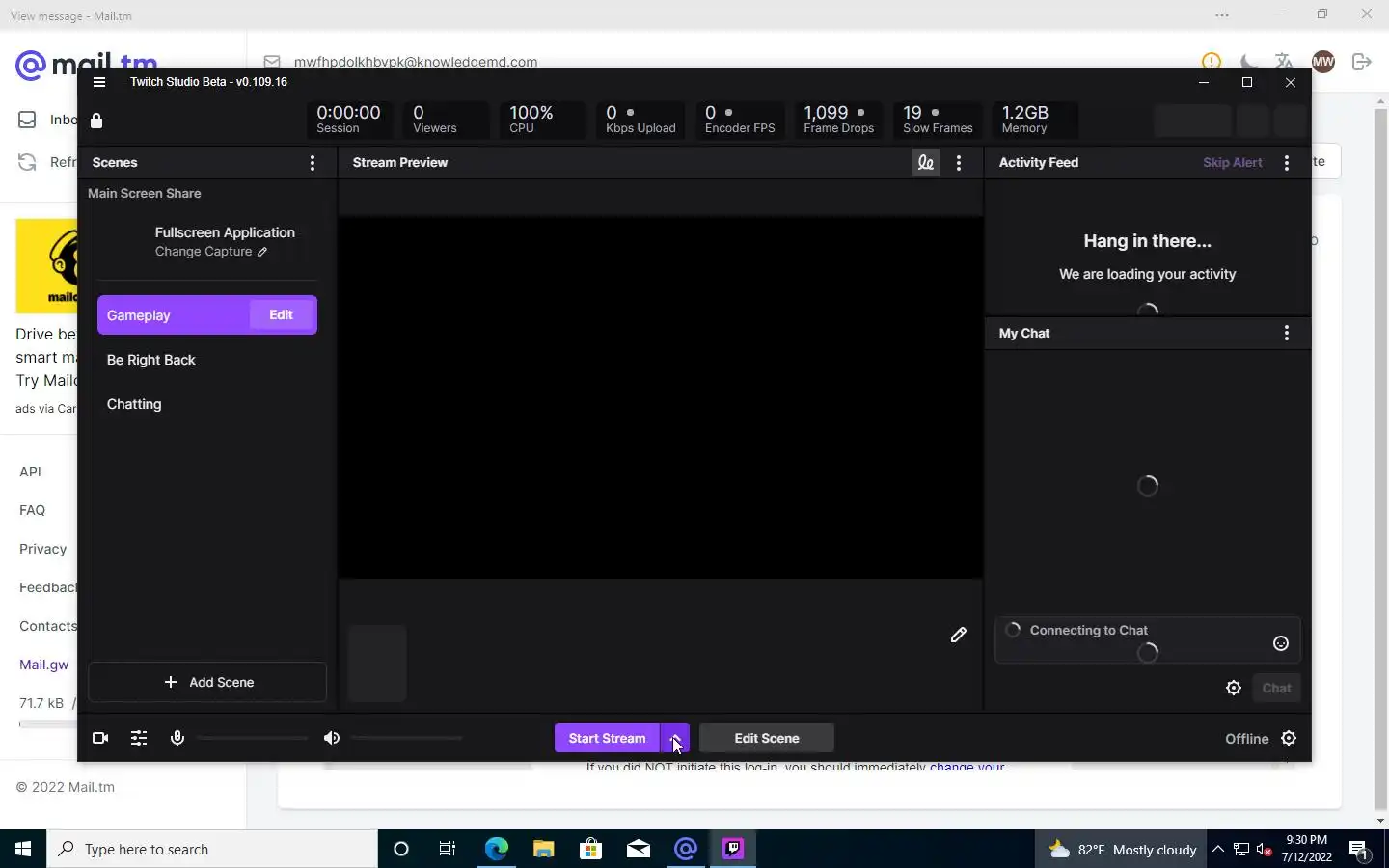Click Change Capture pencil link
This screenshot has height=868, width=1389.
click(211, 252)
